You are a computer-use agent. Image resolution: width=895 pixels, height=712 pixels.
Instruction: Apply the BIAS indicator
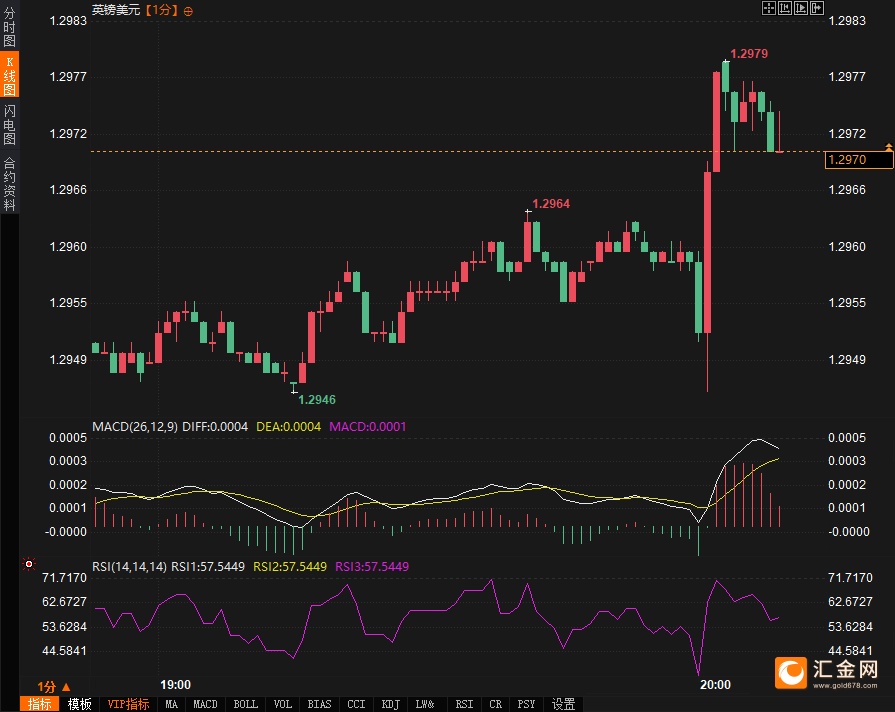click(x=319, y=704)
